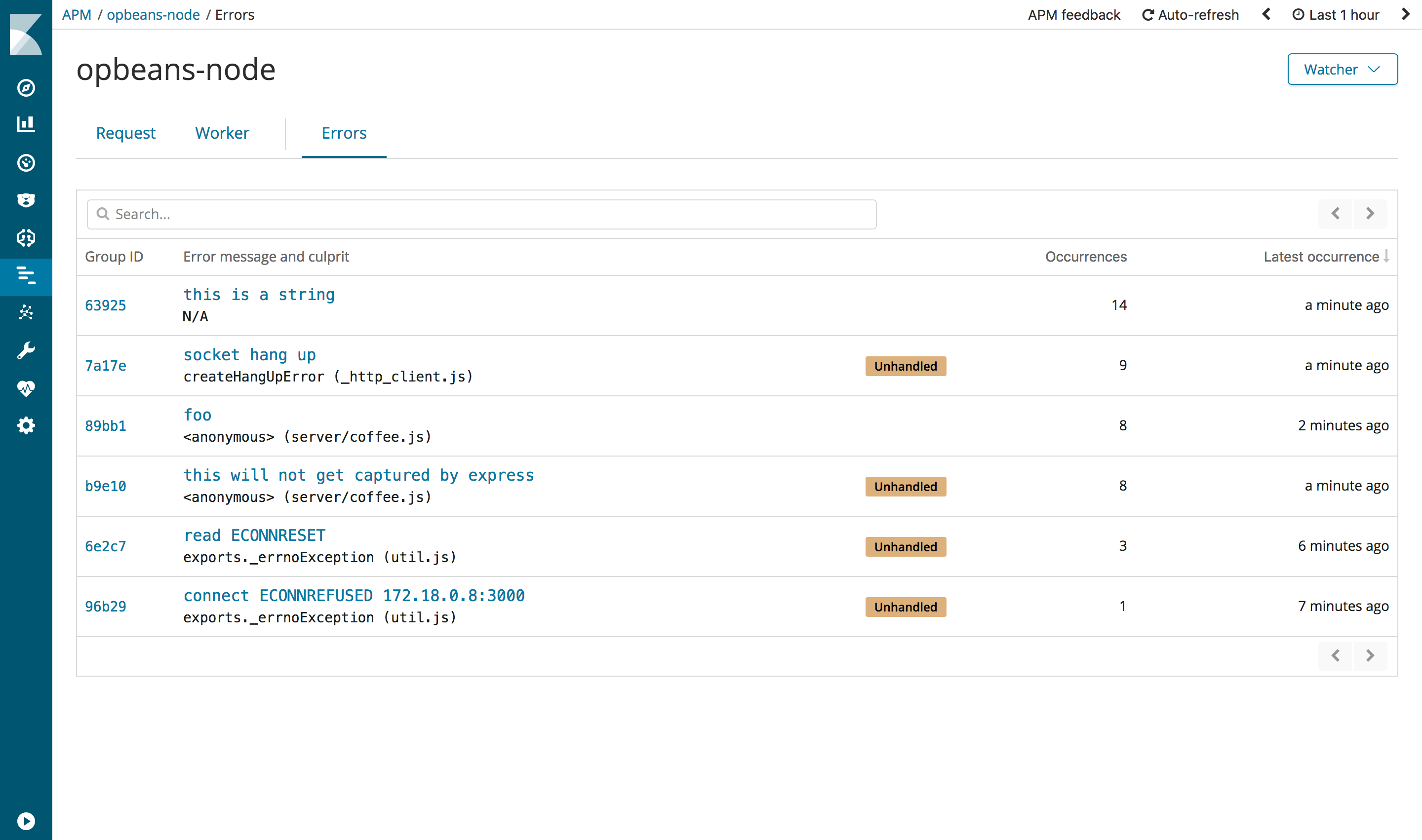
Task: Open Management with the gear icon
Action: (x=26, y=425)
